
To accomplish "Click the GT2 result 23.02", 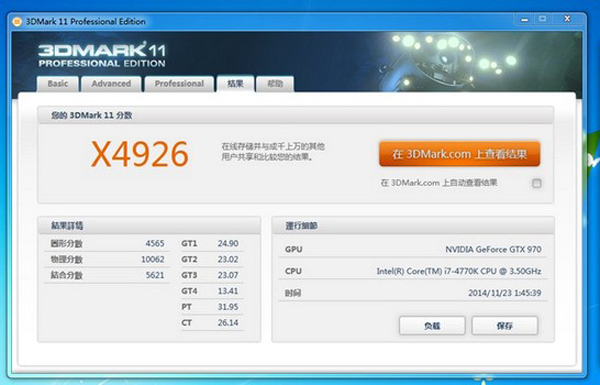I will (228, 259).
